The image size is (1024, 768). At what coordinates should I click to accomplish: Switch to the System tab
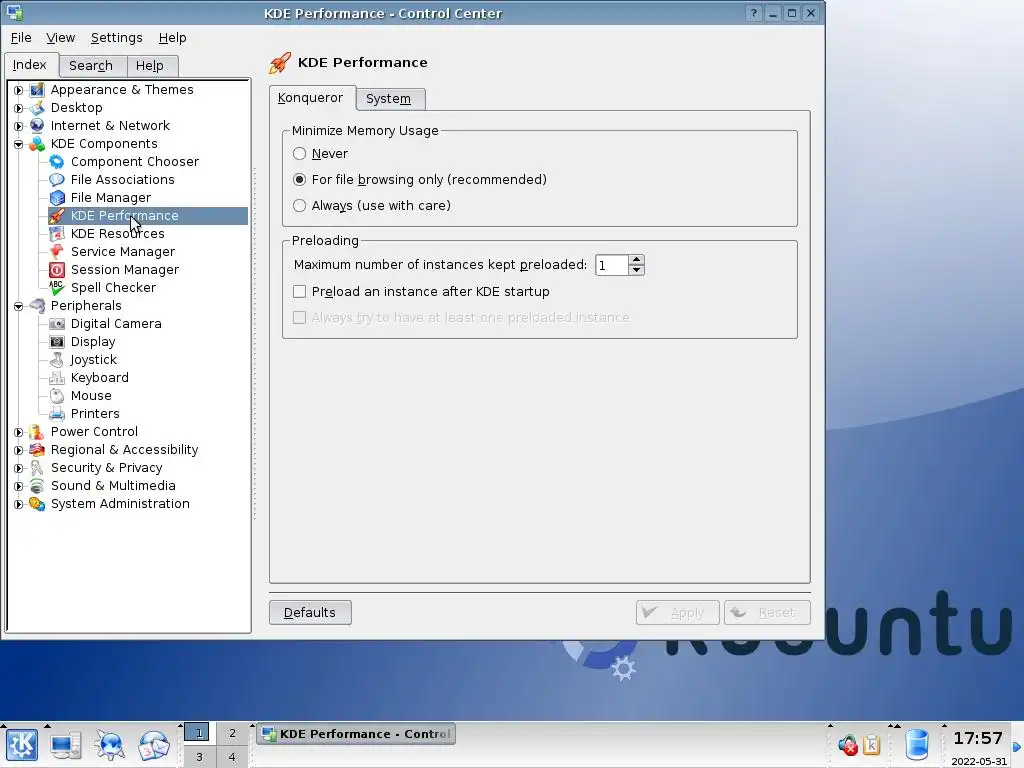point(389,99)
